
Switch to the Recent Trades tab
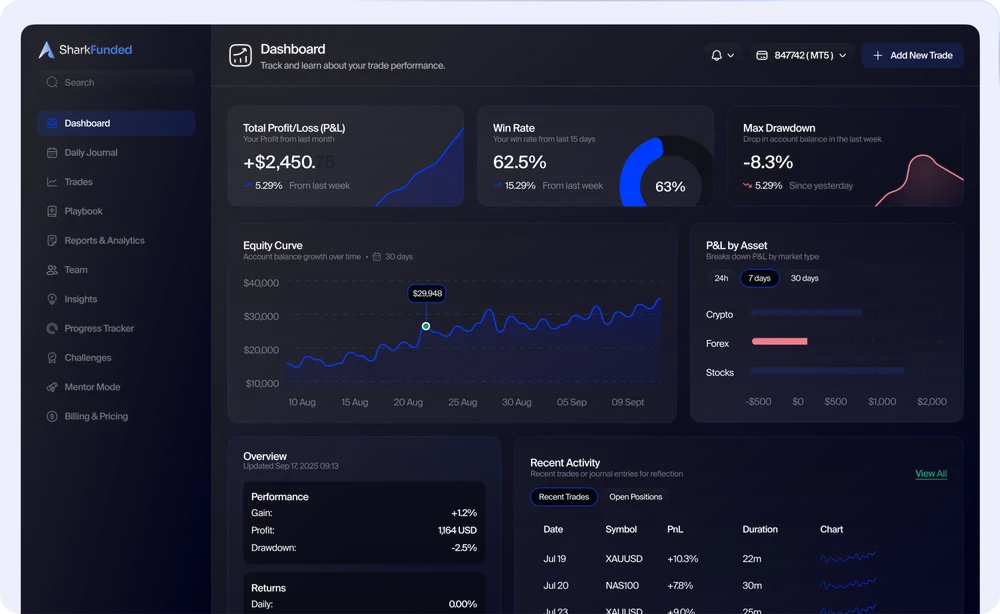point(563,496)
